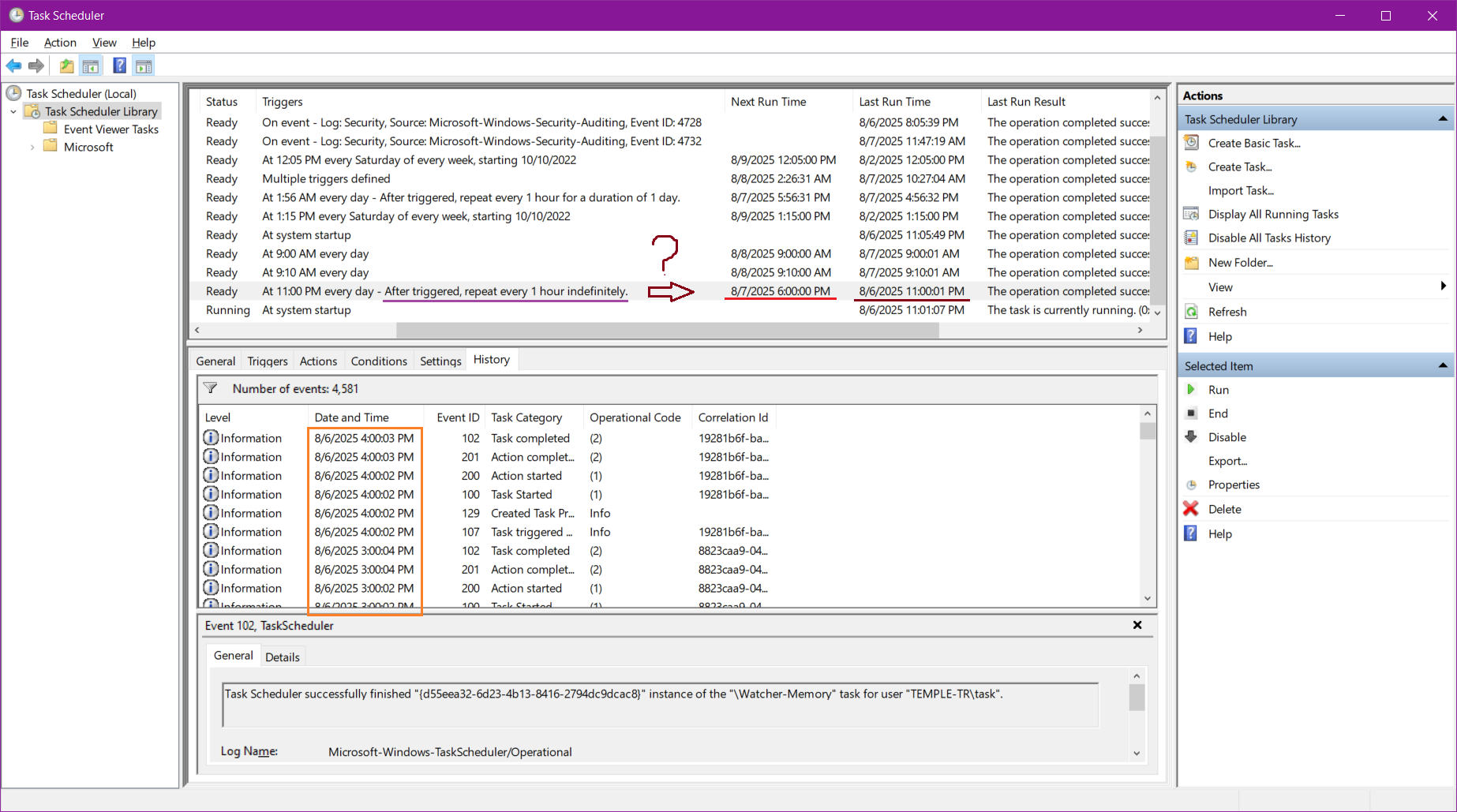Switch to the Settings tab
Screen dimensions: 1457x812
click(440, 361)
